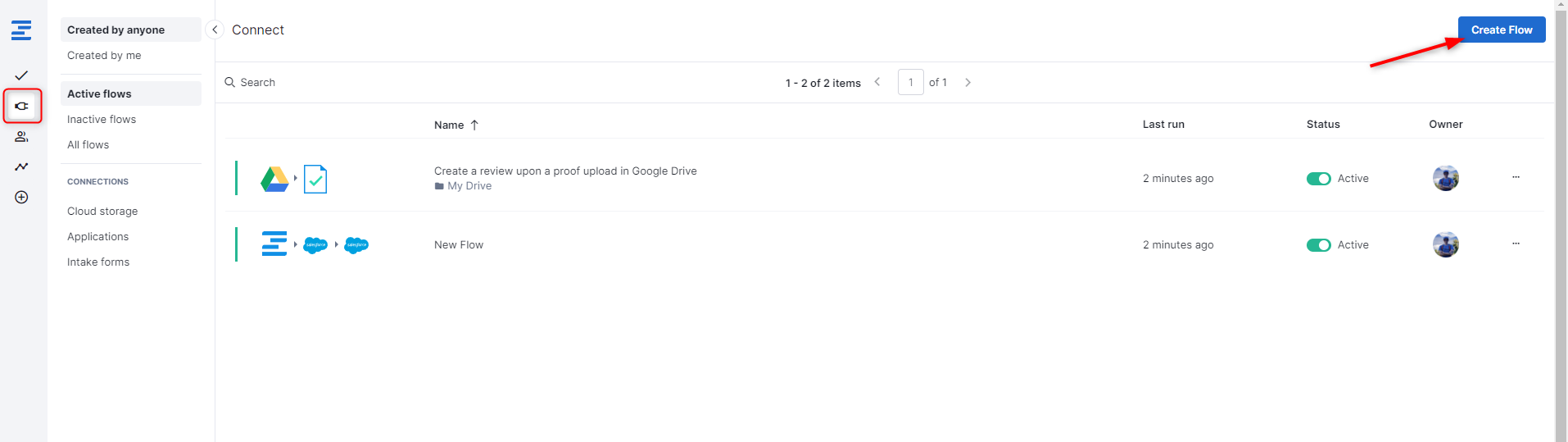Go to next page chevron
This screenshot has width=1568, height=442.
[x=968, y=82]
